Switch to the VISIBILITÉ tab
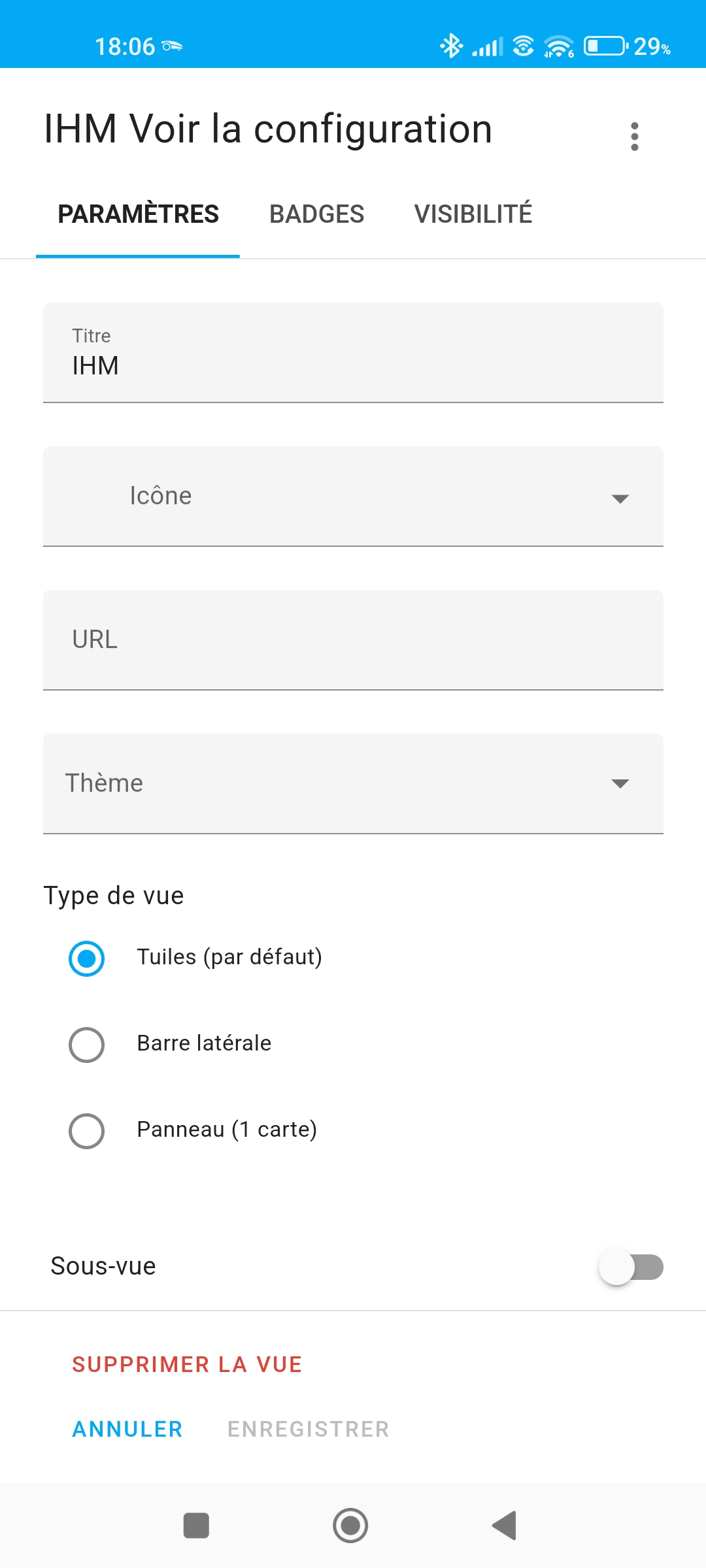Screen dimensions: 706x1568 [x=473, y=214]
